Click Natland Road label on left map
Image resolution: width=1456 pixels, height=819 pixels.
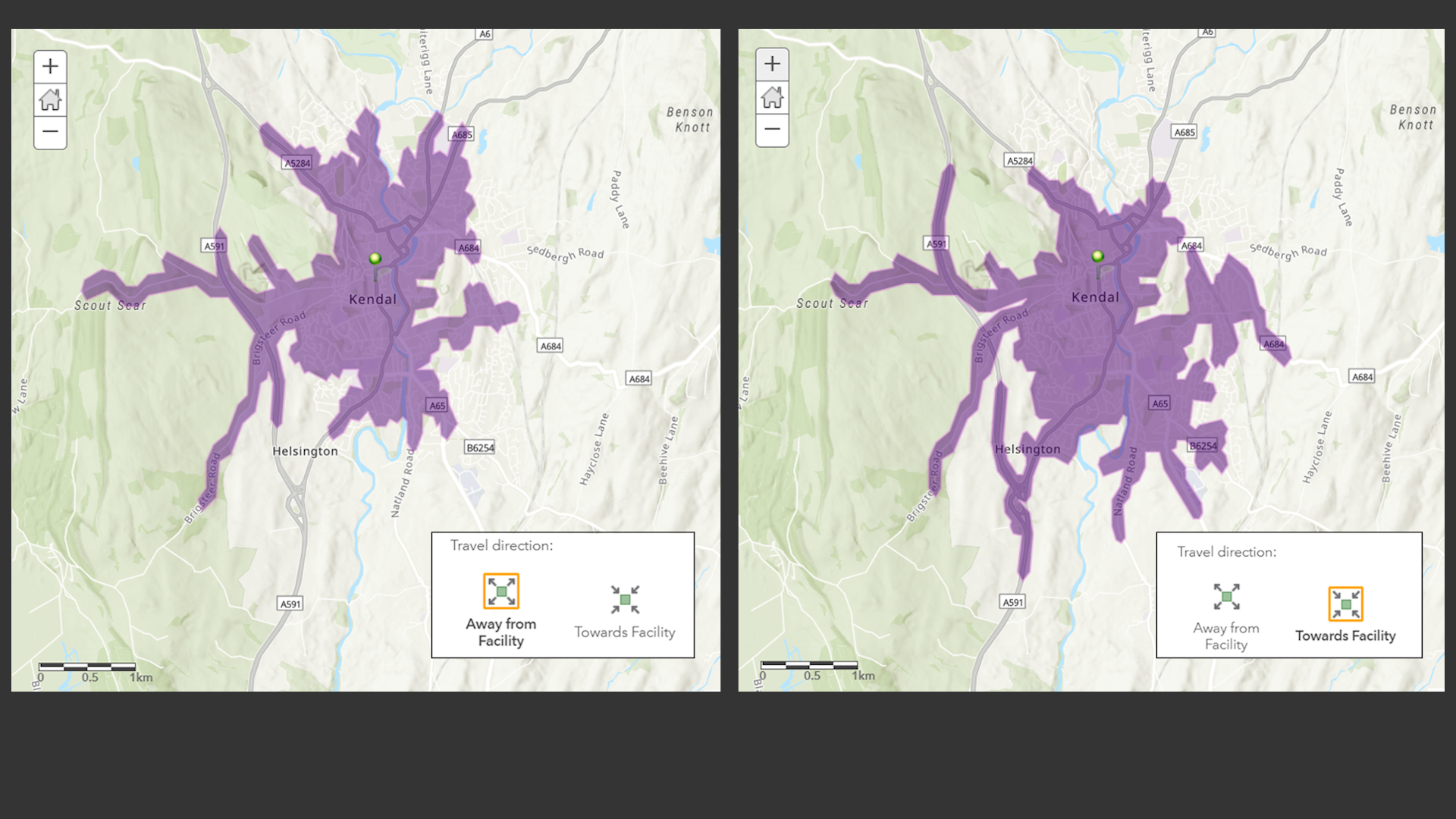click(x=403, y=483)
